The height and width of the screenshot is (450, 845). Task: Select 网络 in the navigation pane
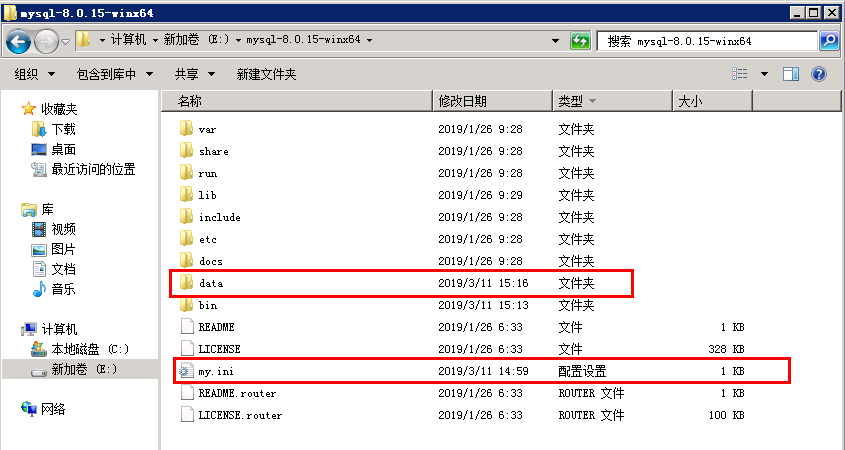click(53, 409)
